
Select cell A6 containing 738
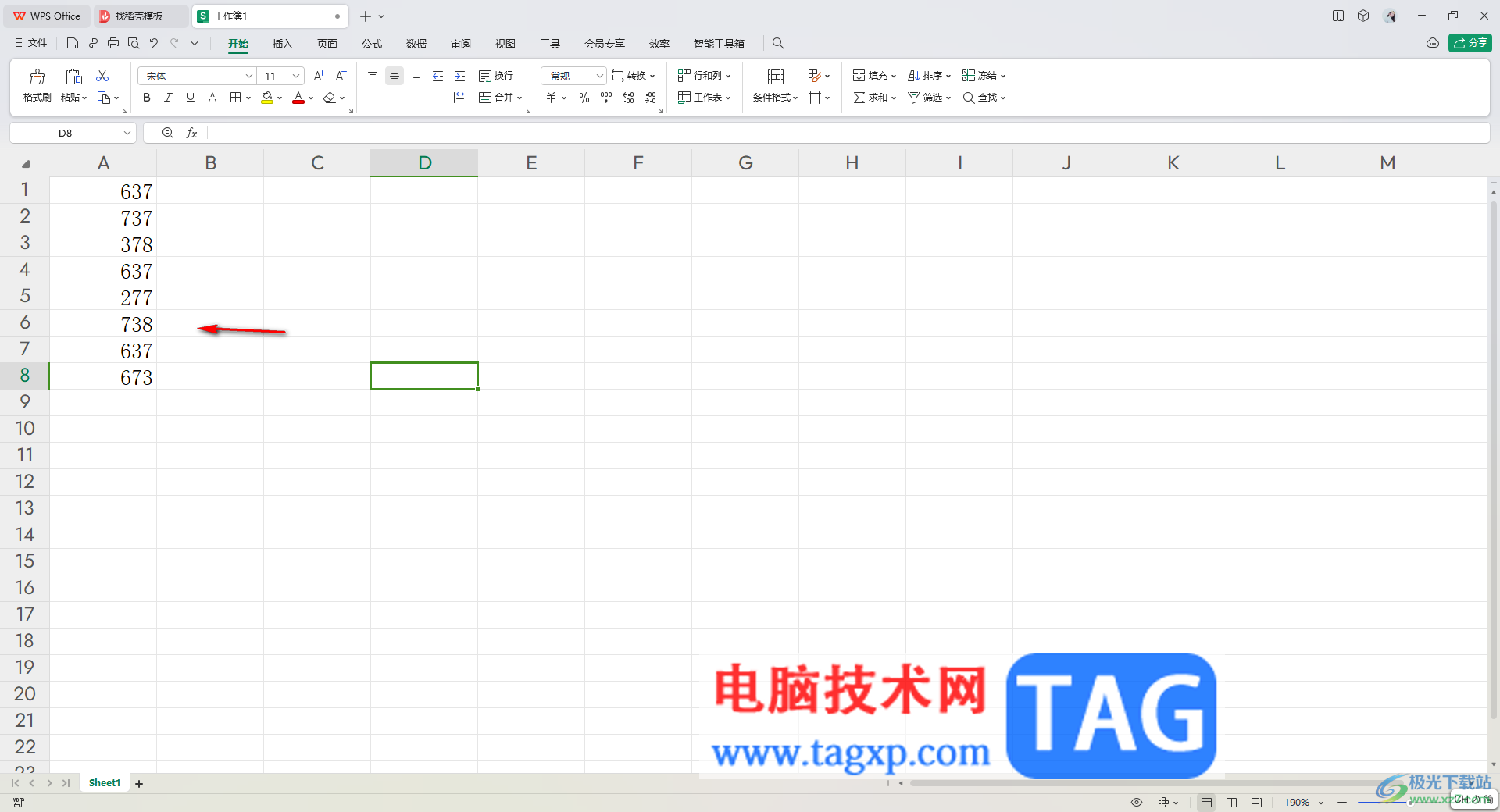[103, 323]
